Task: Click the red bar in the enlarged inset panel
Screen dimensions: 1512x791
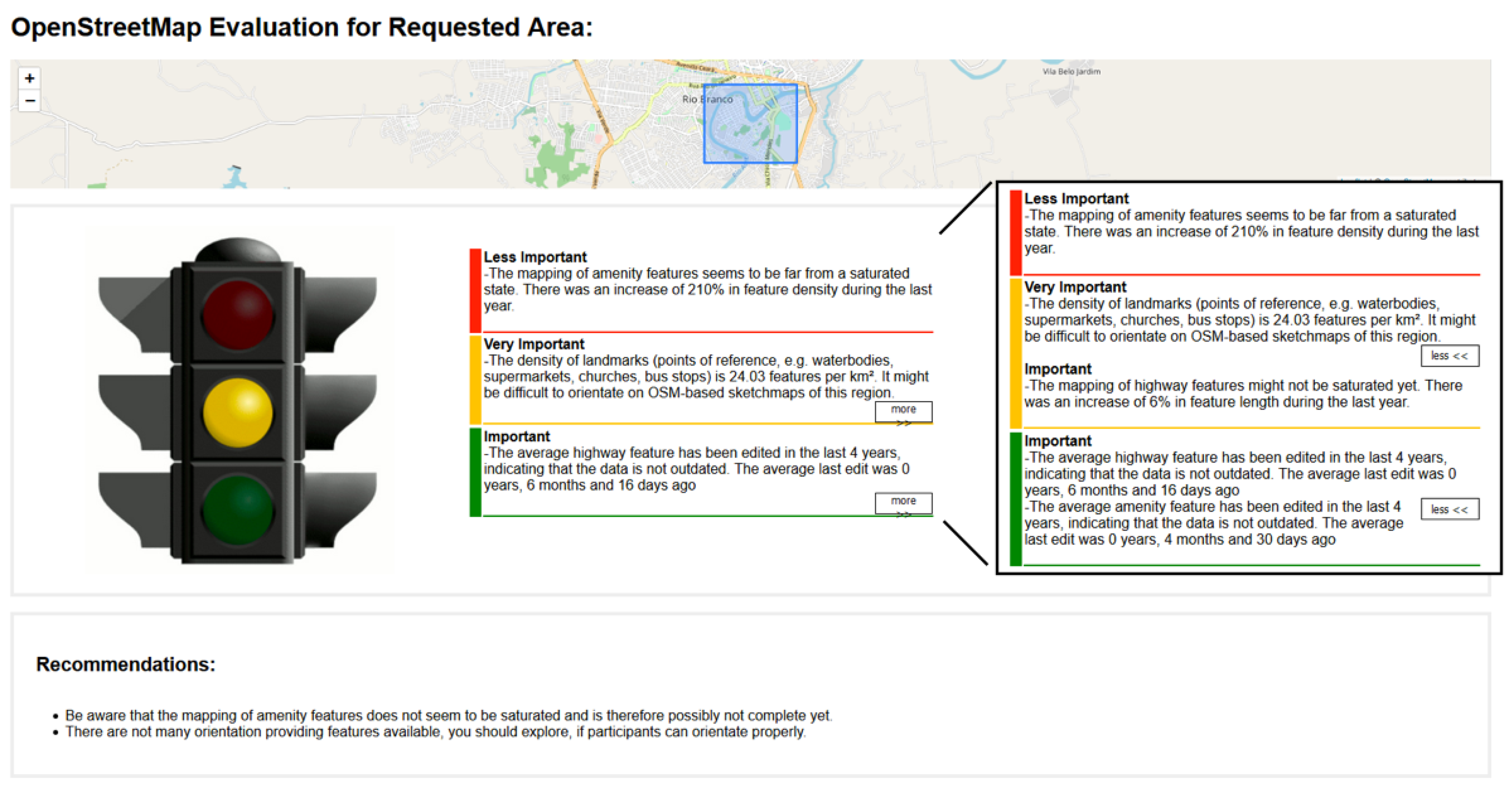Action: pyautogui.click(x=1015, y=232)
